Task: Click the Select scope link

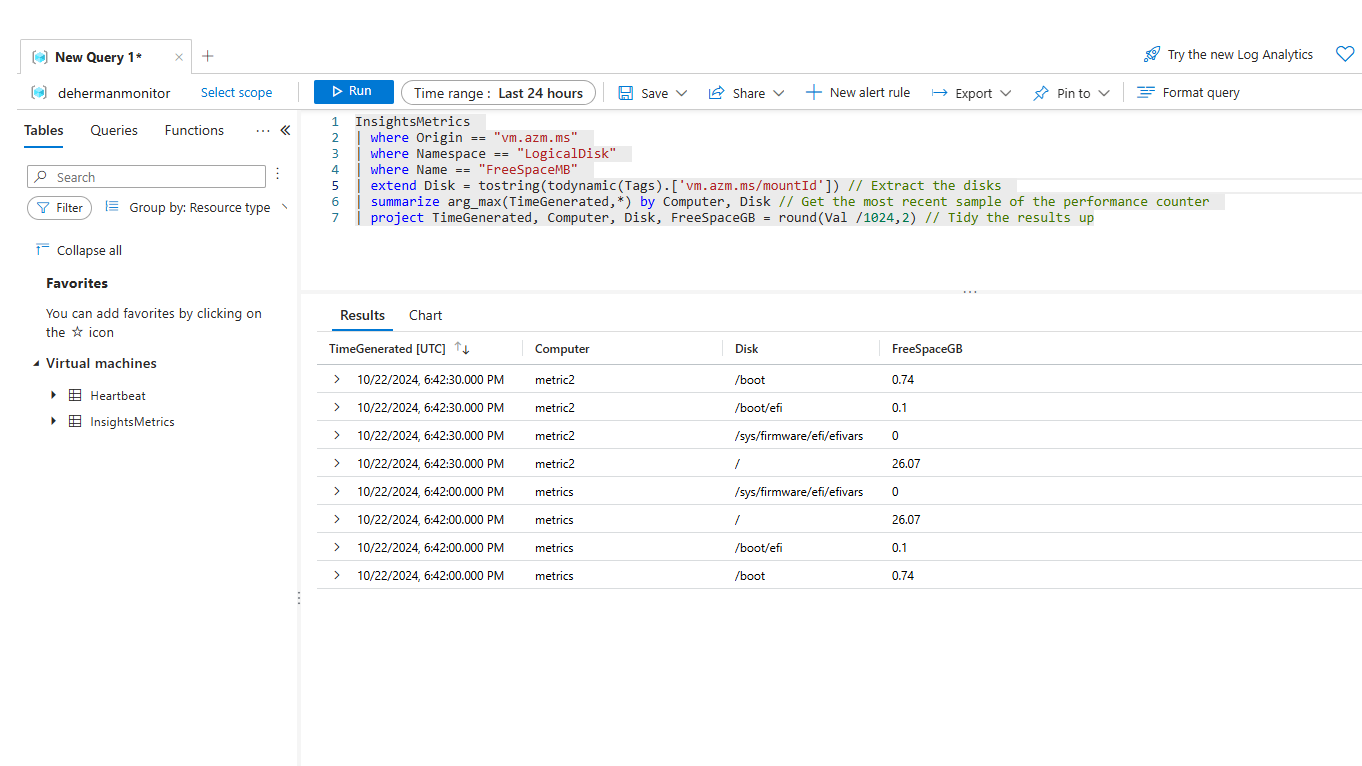Action: pyautogui.click(x=236, y=92)
